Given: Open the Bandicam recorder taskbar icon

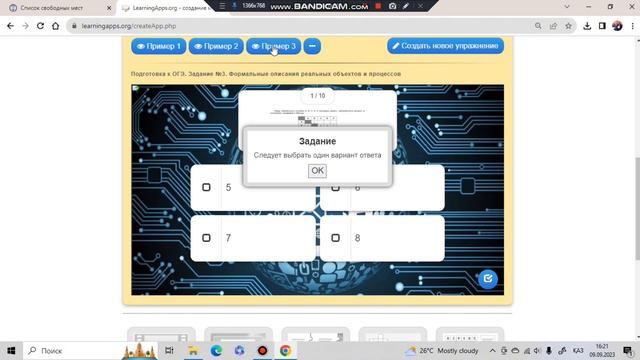Looking at the screenshot, I should [x=262, y=351].
